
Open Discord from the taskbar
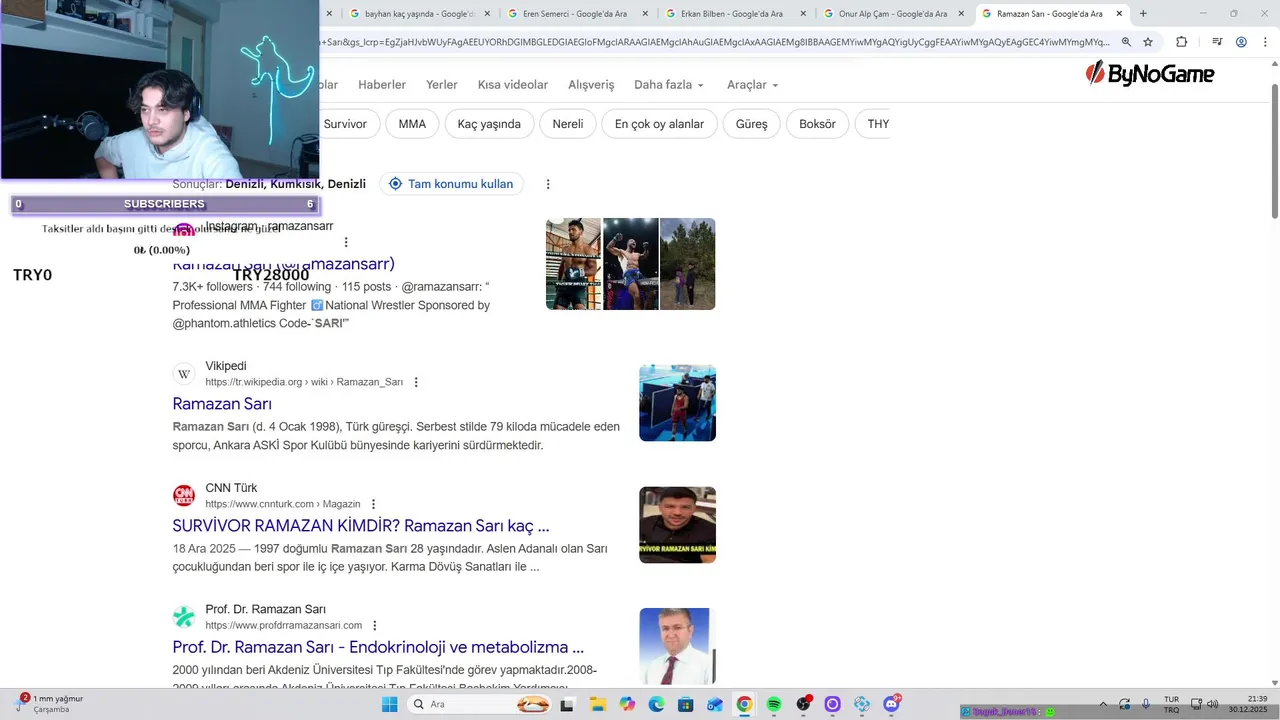coord(891,704)
